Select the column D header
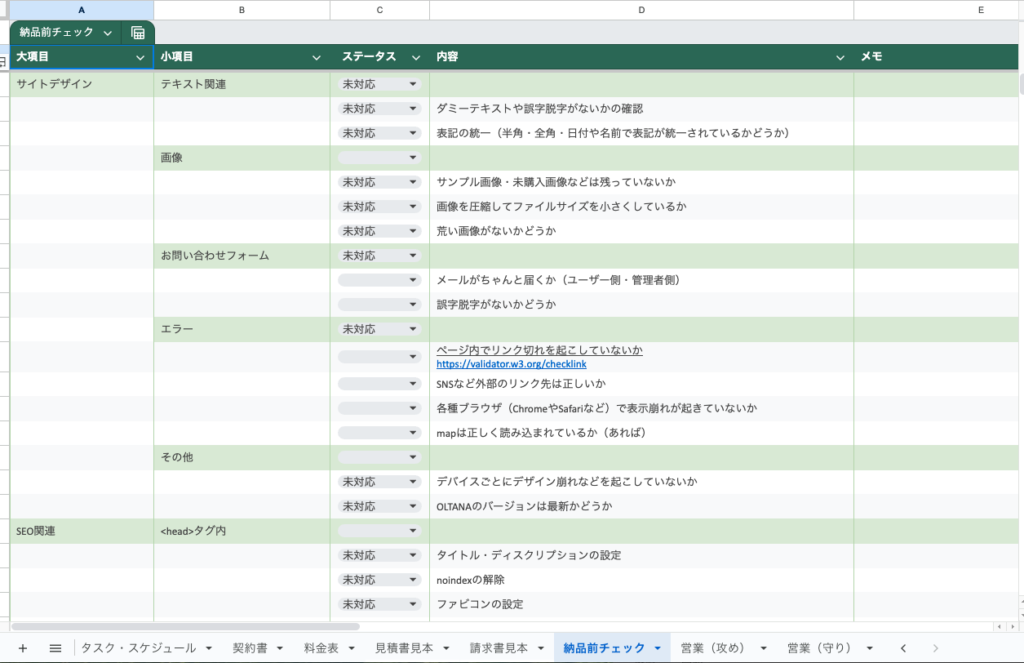The height and width of the screenshot is (663, 1024). coord(641,9)
